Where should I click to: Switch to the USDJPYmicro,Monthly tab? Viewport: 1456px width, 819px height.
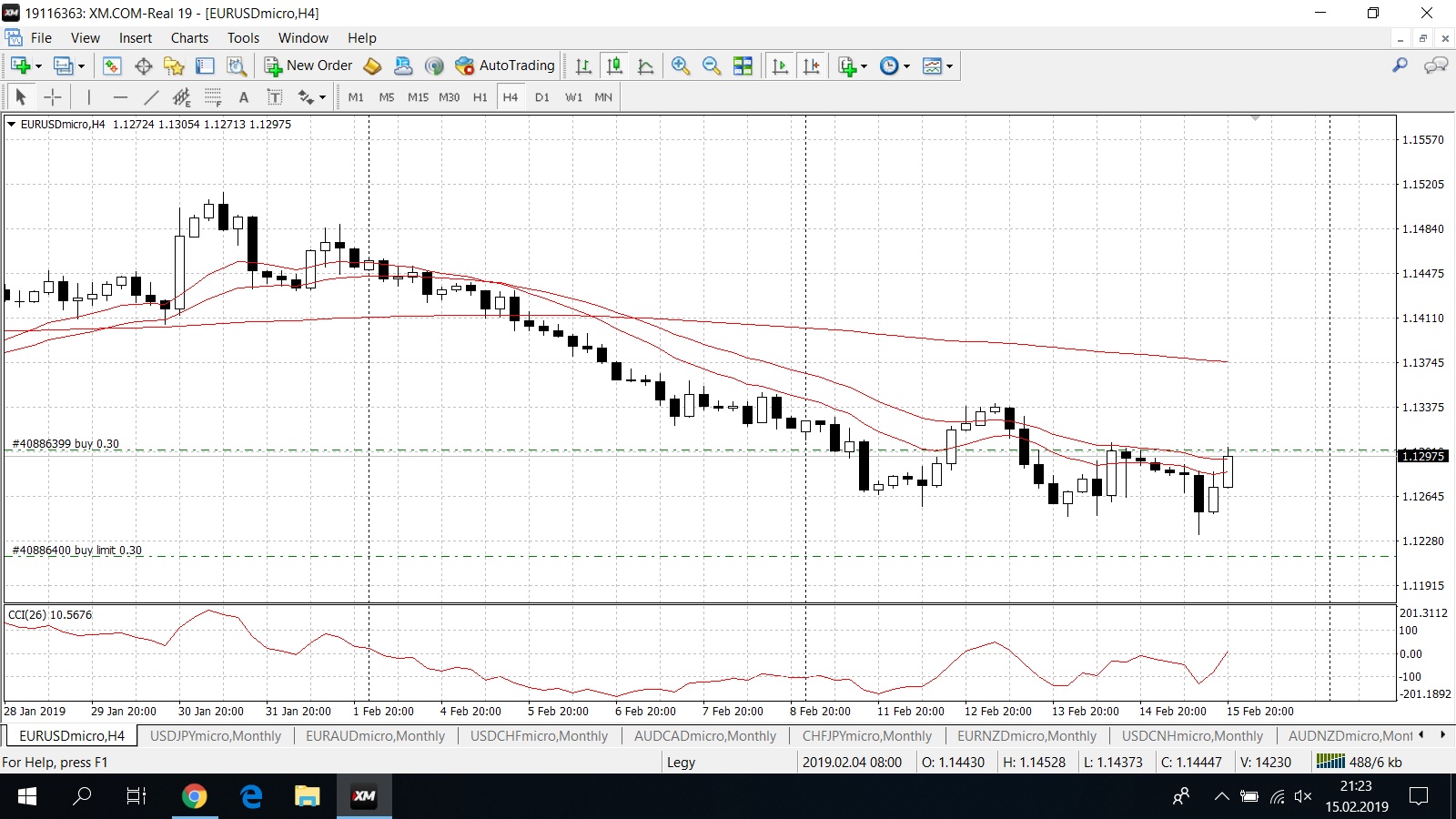[216, 736]
